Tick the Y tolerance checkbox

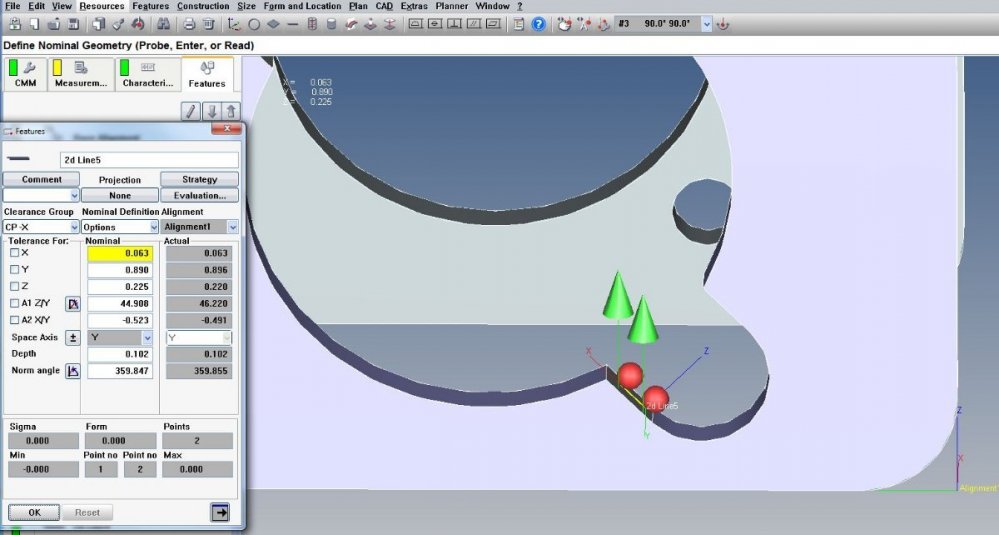[14, 269]
